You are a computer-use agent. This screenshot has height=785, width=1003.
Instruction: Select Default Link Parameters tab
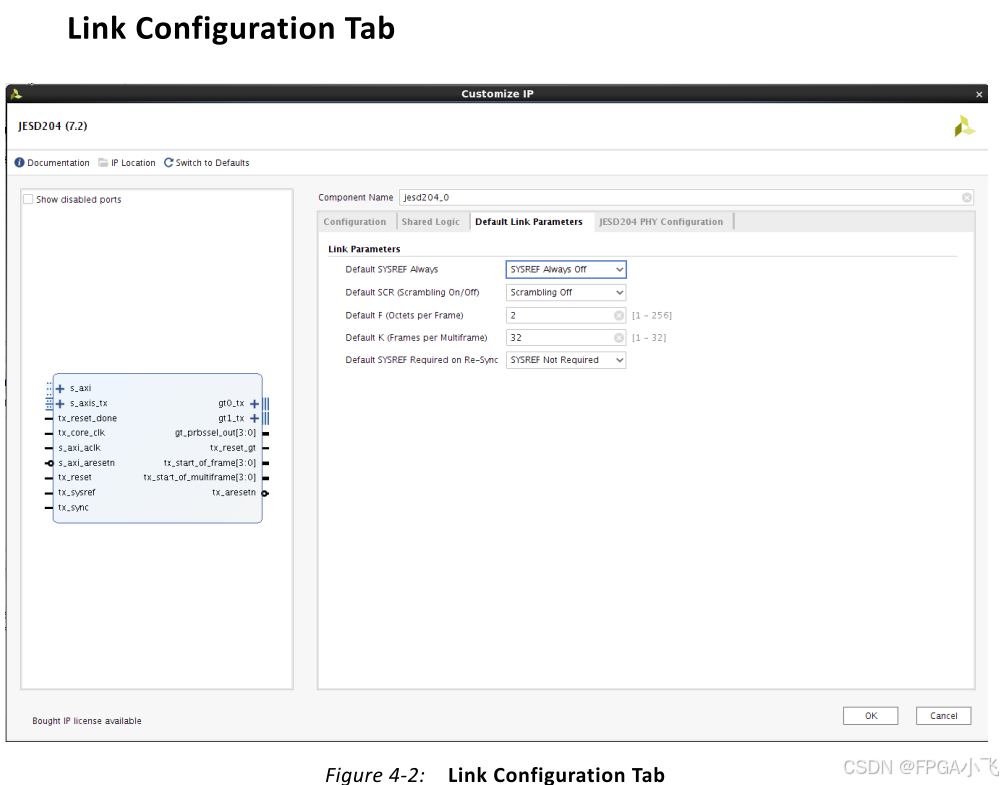[529, 222]
